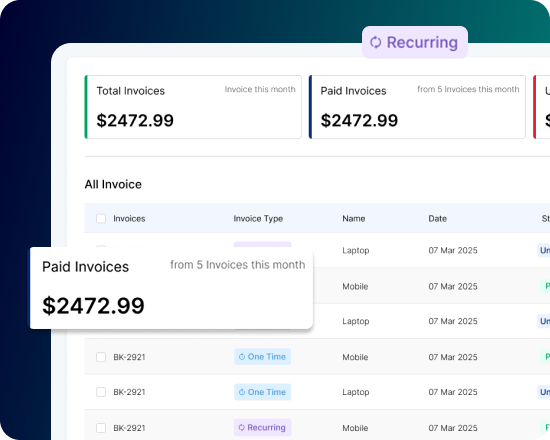Check the box for the BK-2921 One Time Laptop invoice
The height and width of the screenshot is (440, 550).
(101, 392)
